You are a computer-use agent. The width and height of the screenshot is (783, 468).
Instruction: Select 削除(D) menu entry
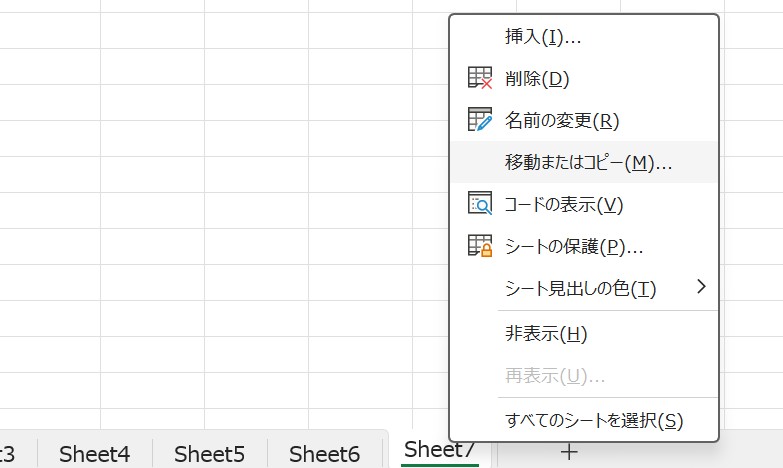point(537,79)
